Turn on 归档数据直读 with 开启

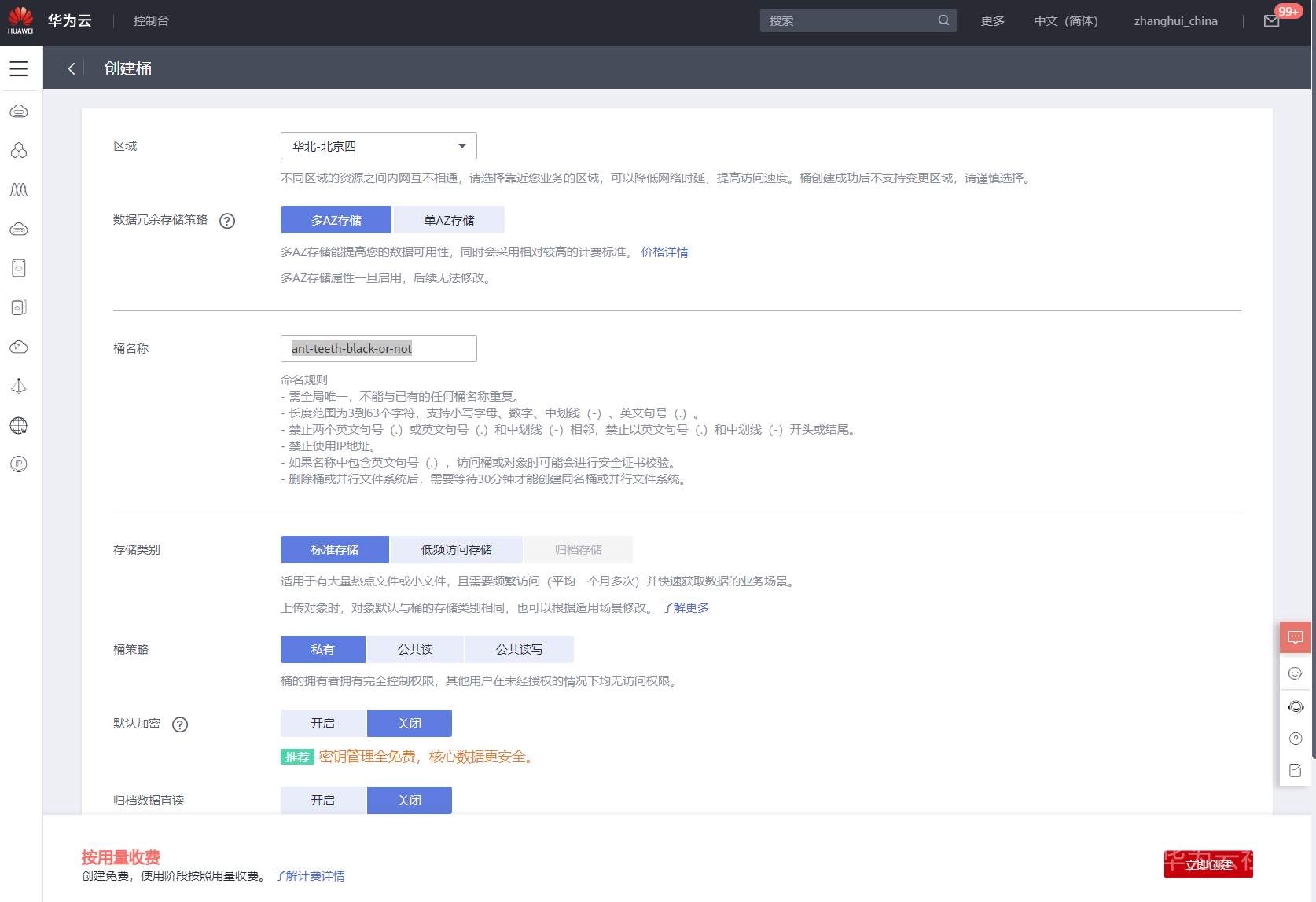point(322,800)
